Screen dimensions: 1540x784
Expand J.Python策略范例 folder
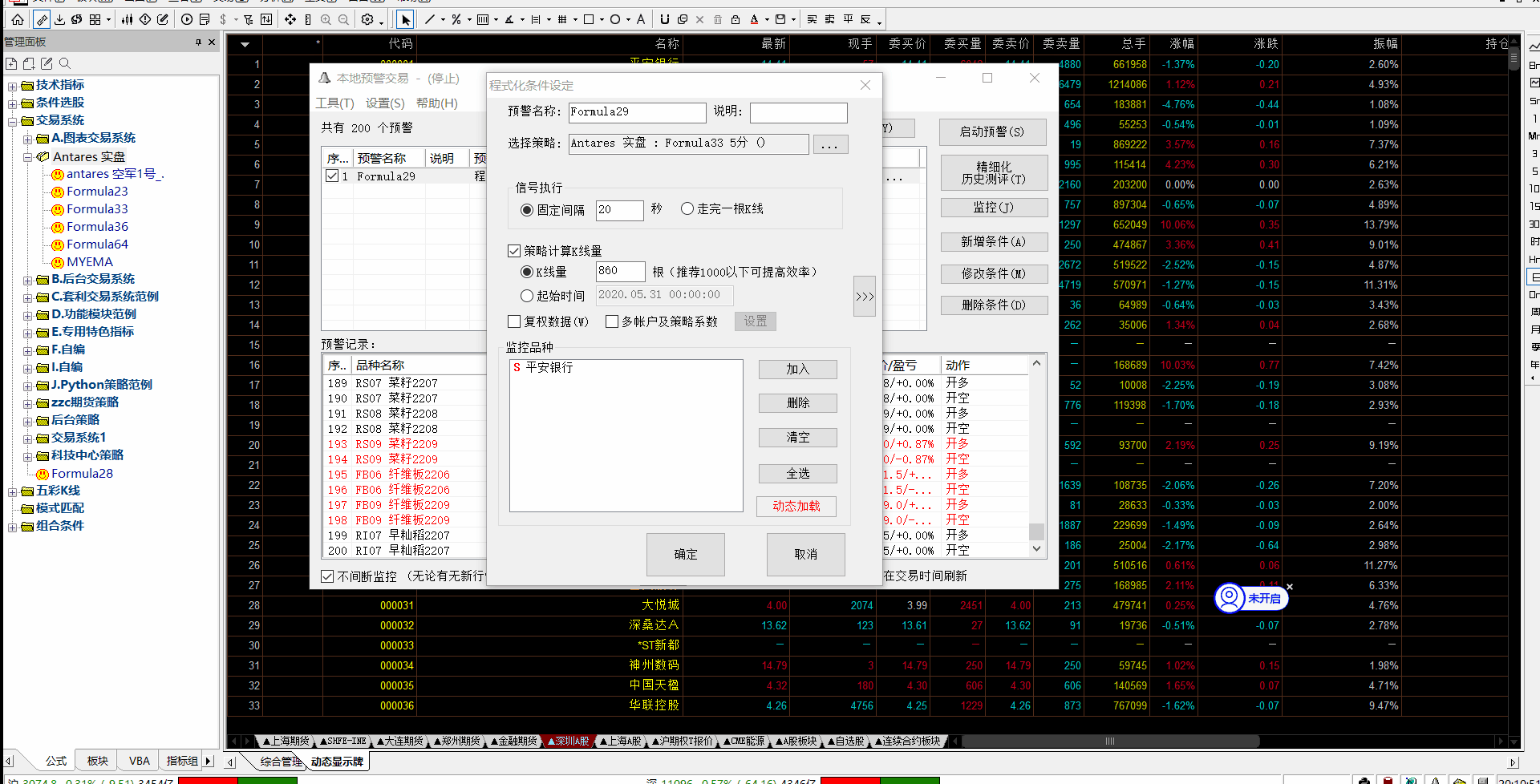pos(28,386)
